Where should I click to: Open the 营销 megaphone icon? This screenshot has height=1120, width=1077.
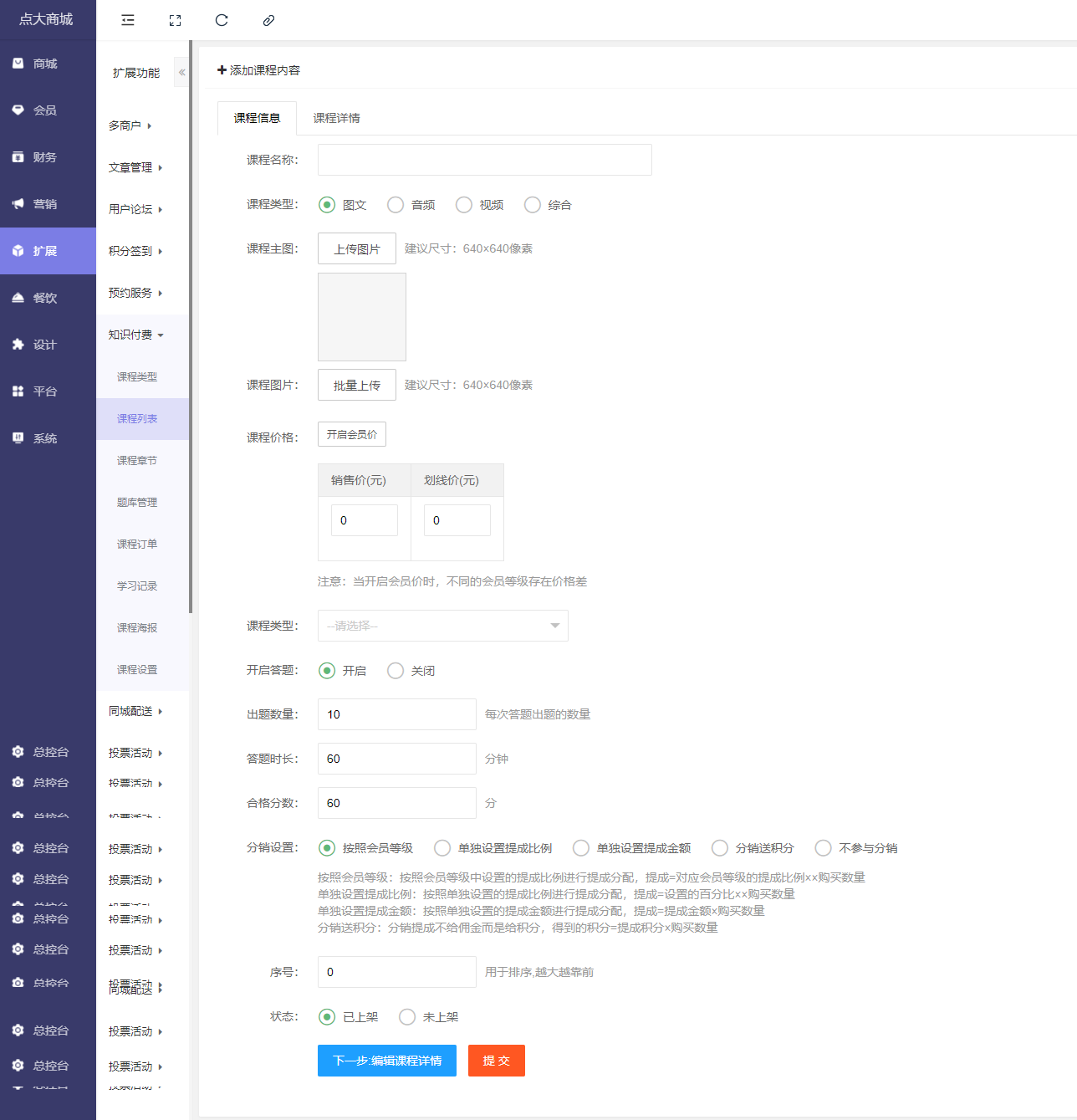coord(18,204)
